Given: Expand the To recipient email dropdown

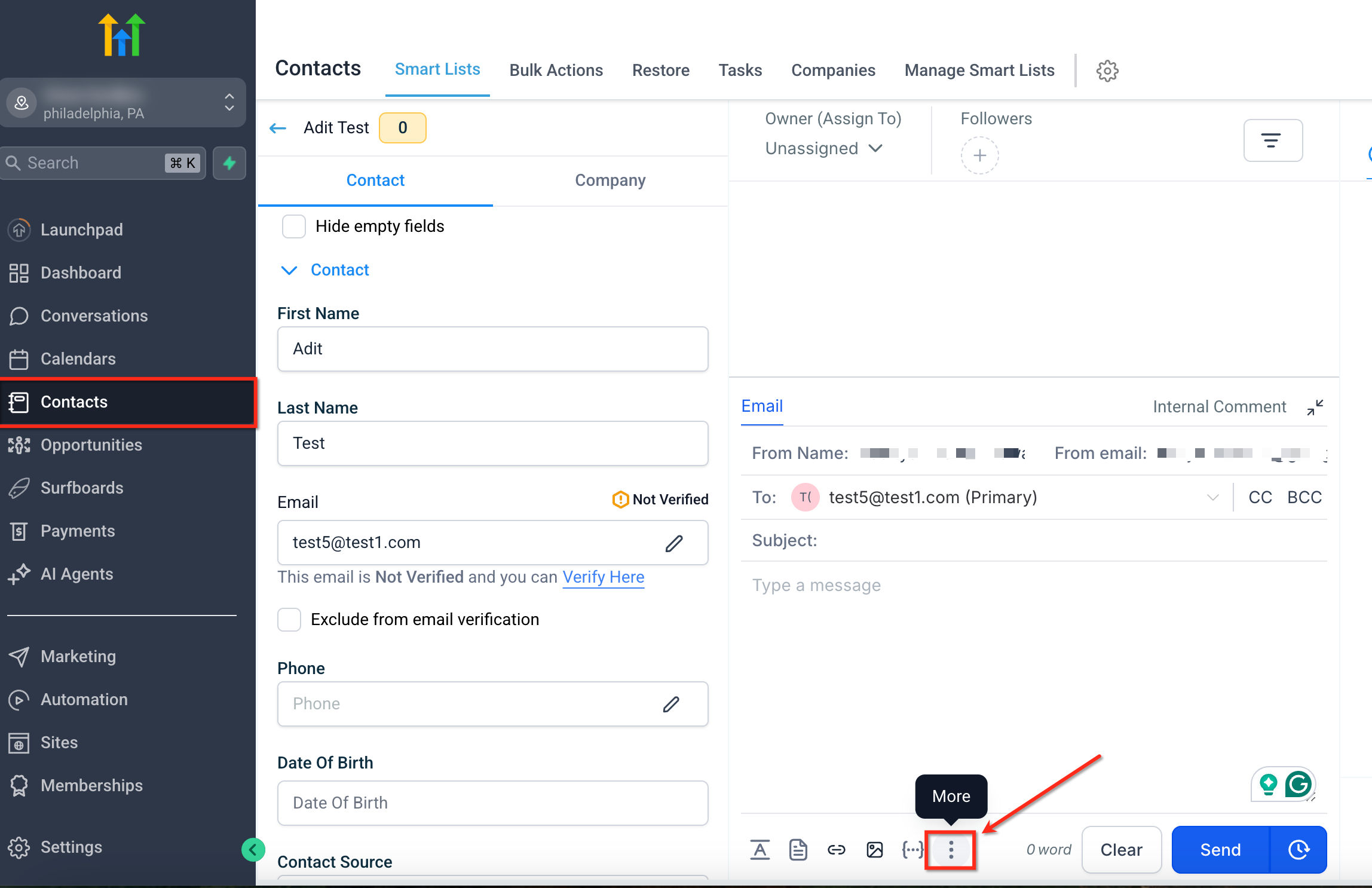Looking at the screenshot, I should [x=1212, y=497].
